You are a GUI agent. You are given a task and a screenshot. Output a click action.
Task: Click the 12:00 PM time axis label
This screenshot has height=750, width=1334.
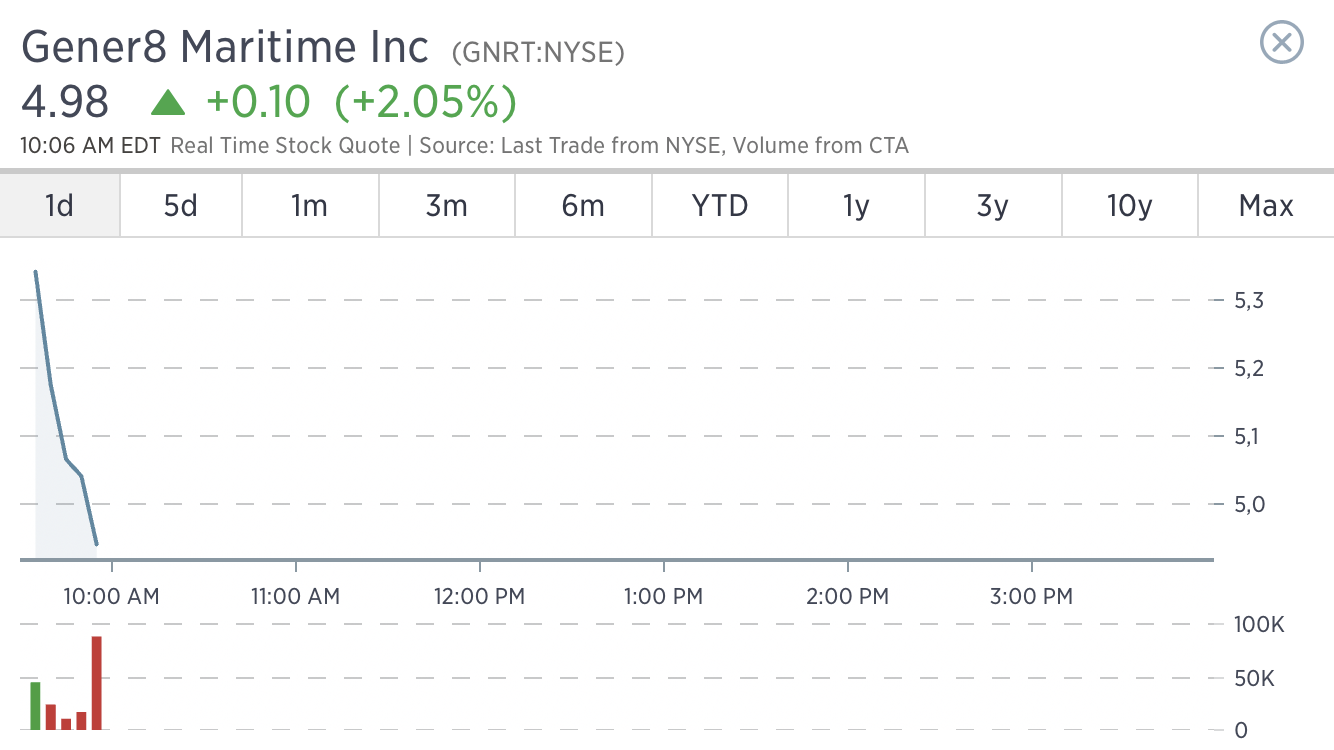coord(479,597)
